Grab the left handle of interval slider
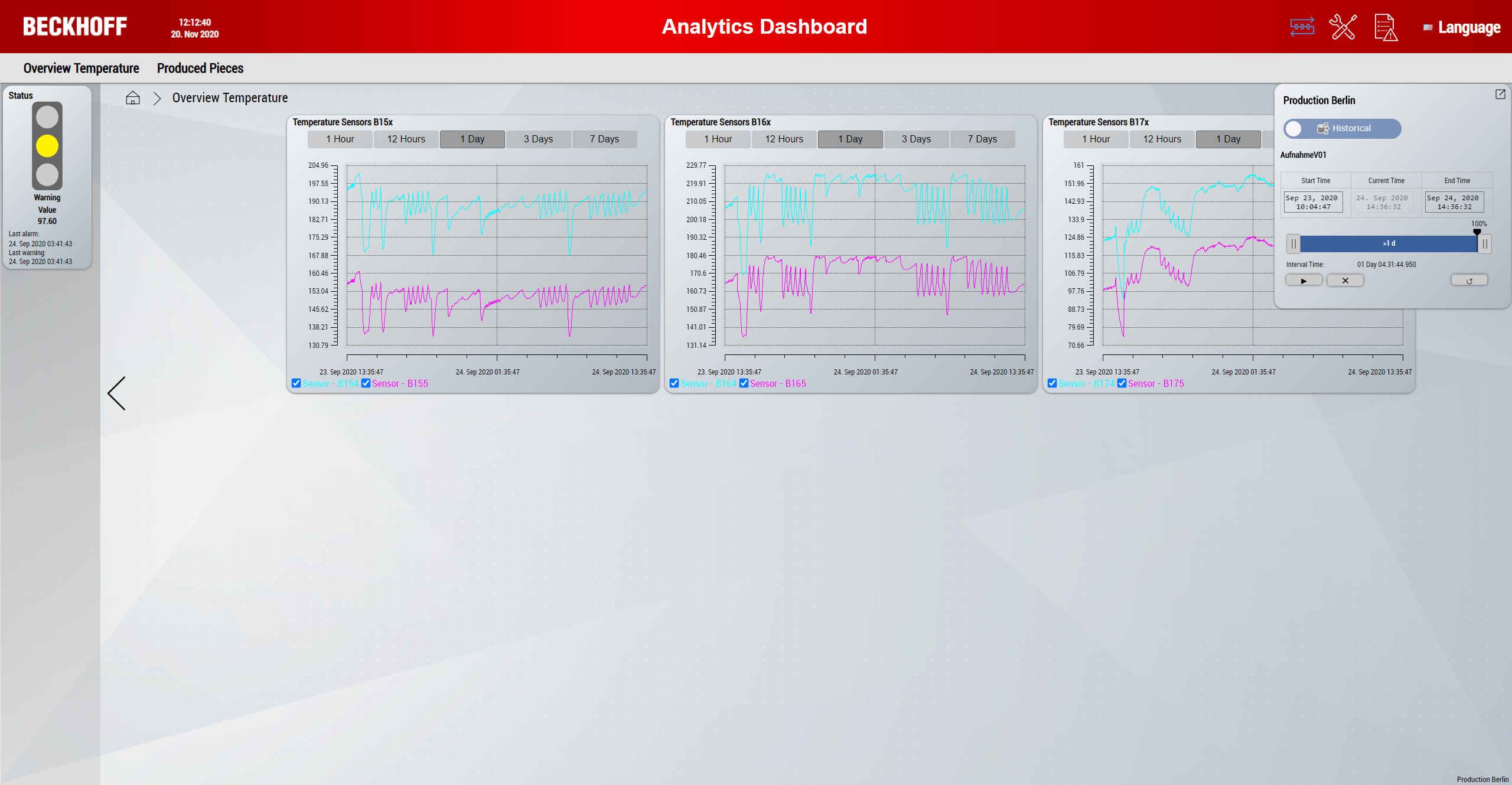The width and height of the screenshot is (1512, 785). (x=1293, y=243)
